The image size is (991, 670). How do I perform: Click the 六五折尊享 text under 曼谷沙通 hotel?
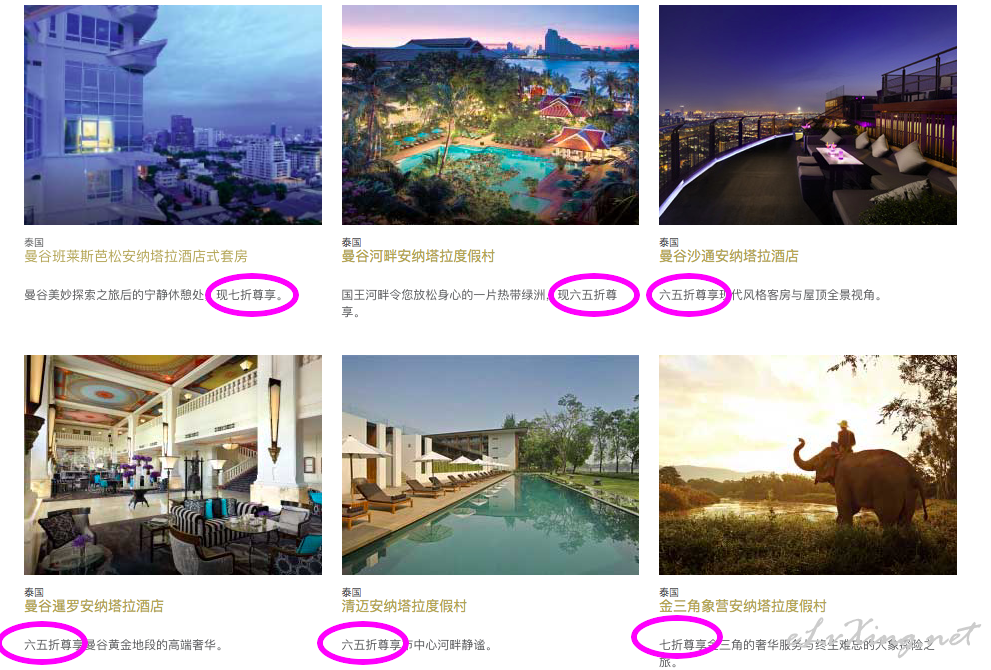point(689,295)
